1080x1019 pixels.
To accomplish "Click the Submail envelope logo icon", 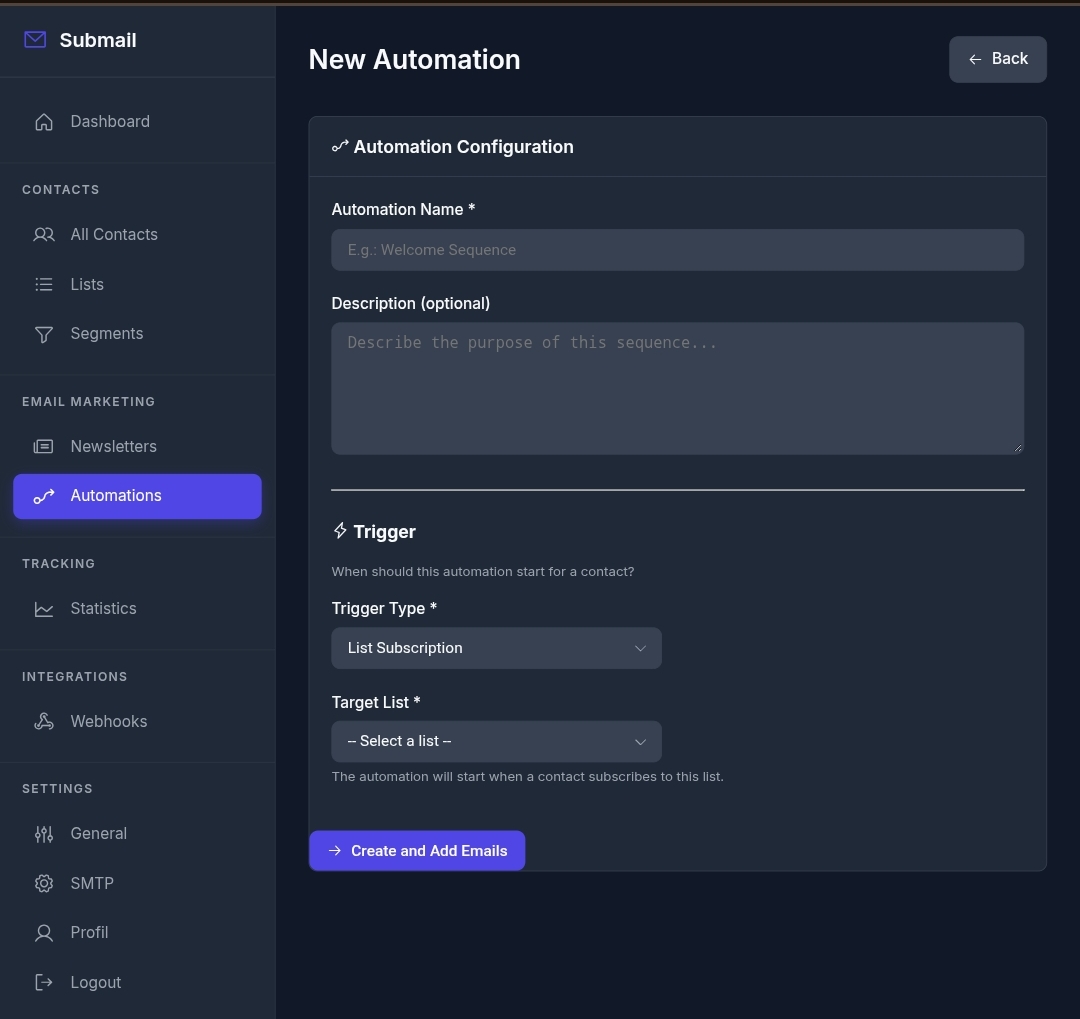I will [x=35, y=40].
